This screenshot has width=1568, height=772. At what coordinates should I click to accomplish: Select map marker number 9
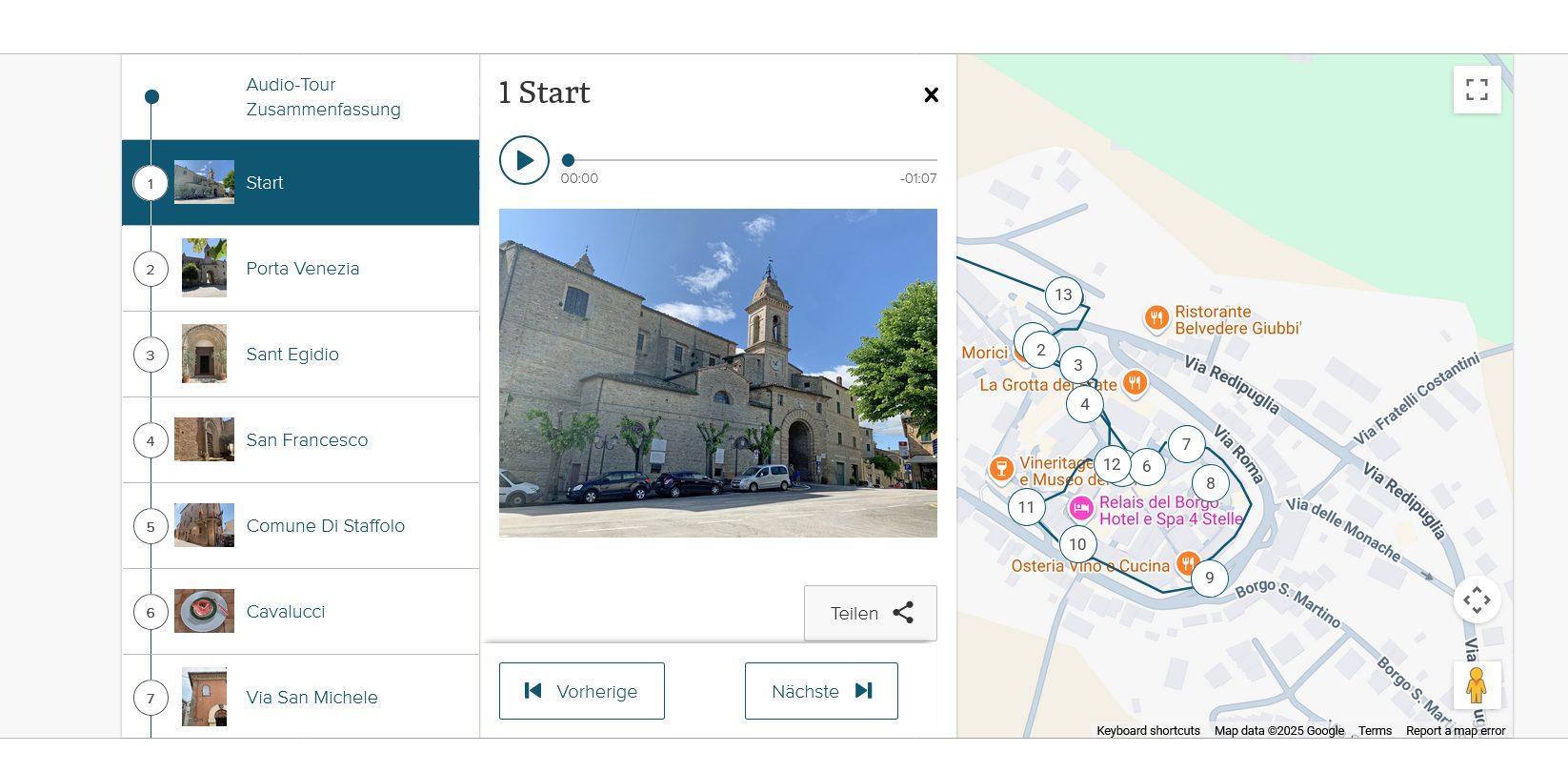pos(1209,578)
